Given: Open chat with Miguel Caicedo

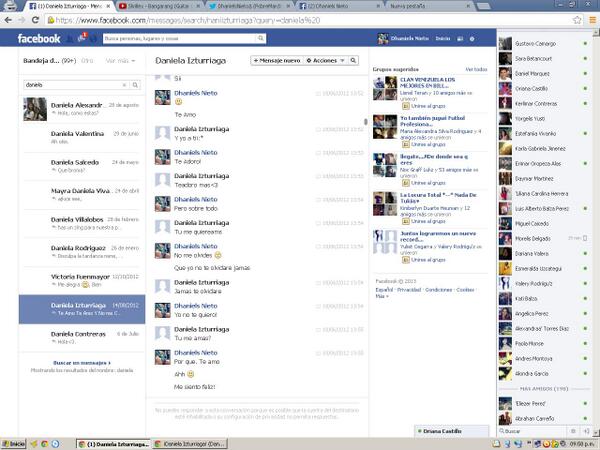Looking at the screenshot, I should tap(544, 223).
